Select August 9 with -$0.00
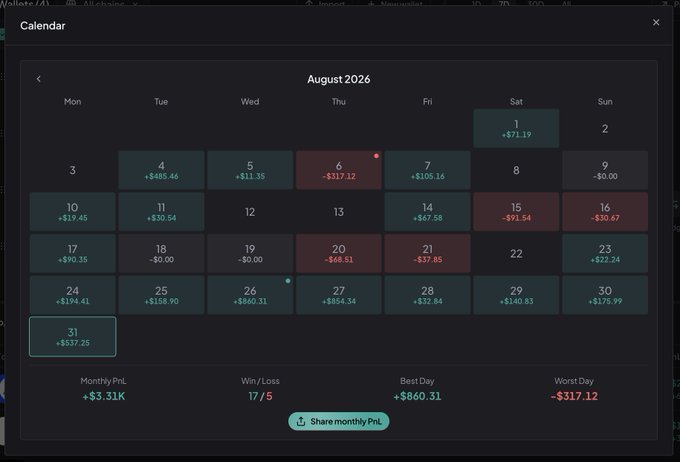This screenshot has width=680, height=462. pyautogui.click(x=605, y=170)
